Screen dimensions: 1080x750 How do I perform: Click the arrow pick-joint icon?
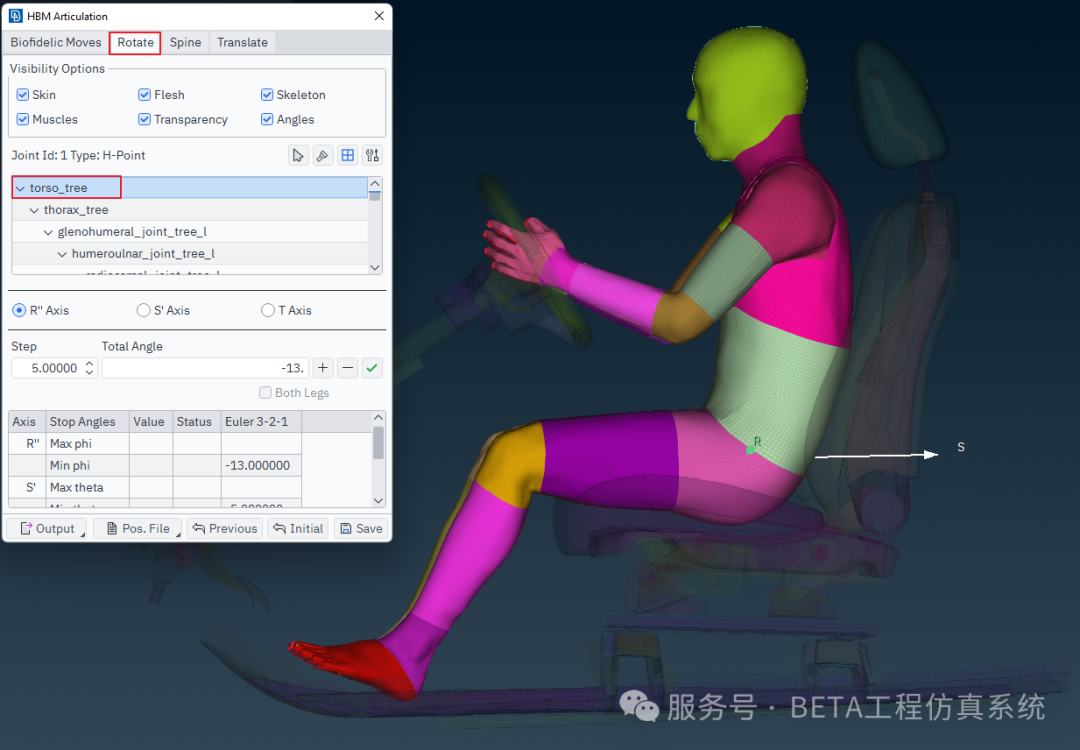(298, 155)
